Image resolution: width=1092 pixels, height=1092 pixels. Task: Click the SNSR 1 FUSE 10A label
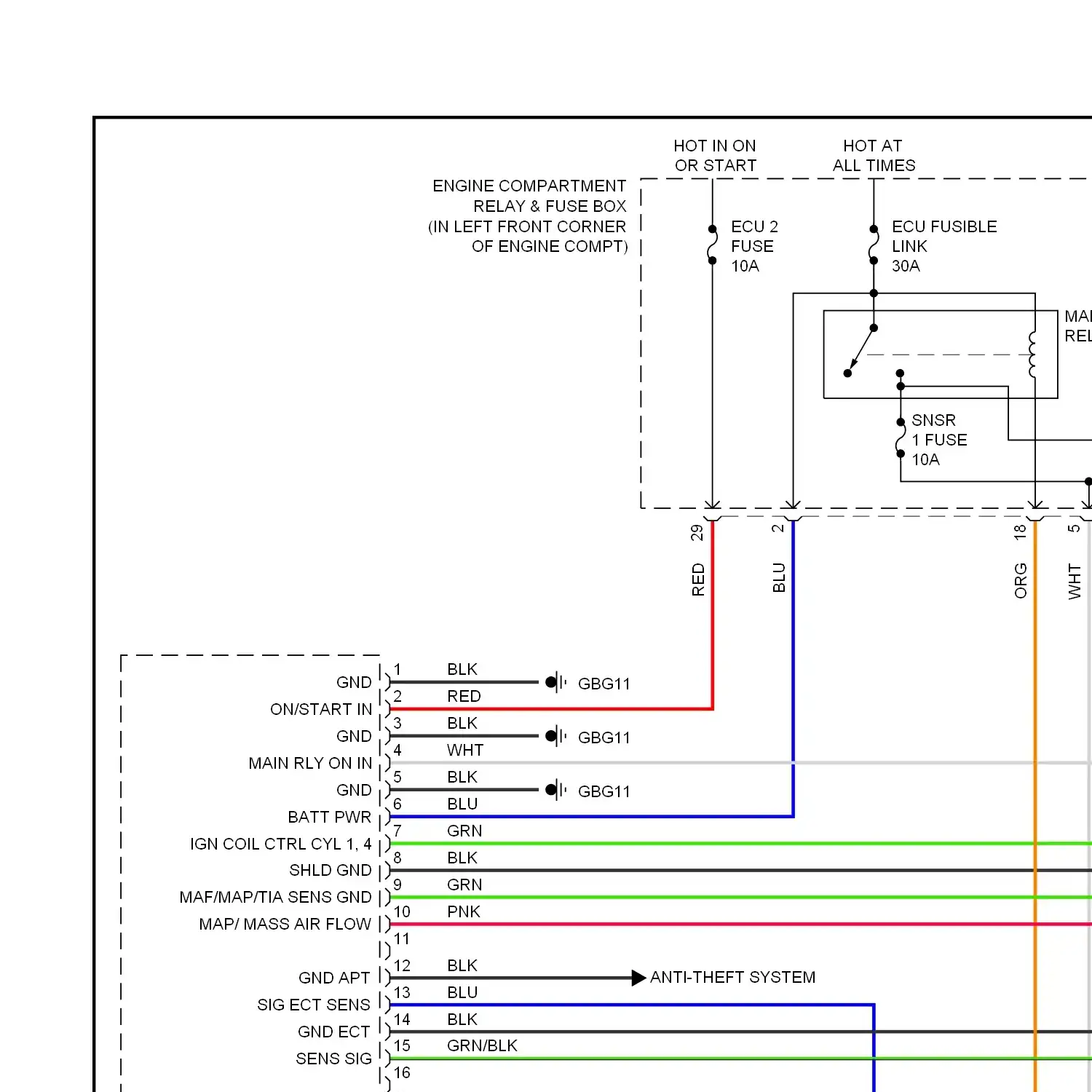click(939, 440)
